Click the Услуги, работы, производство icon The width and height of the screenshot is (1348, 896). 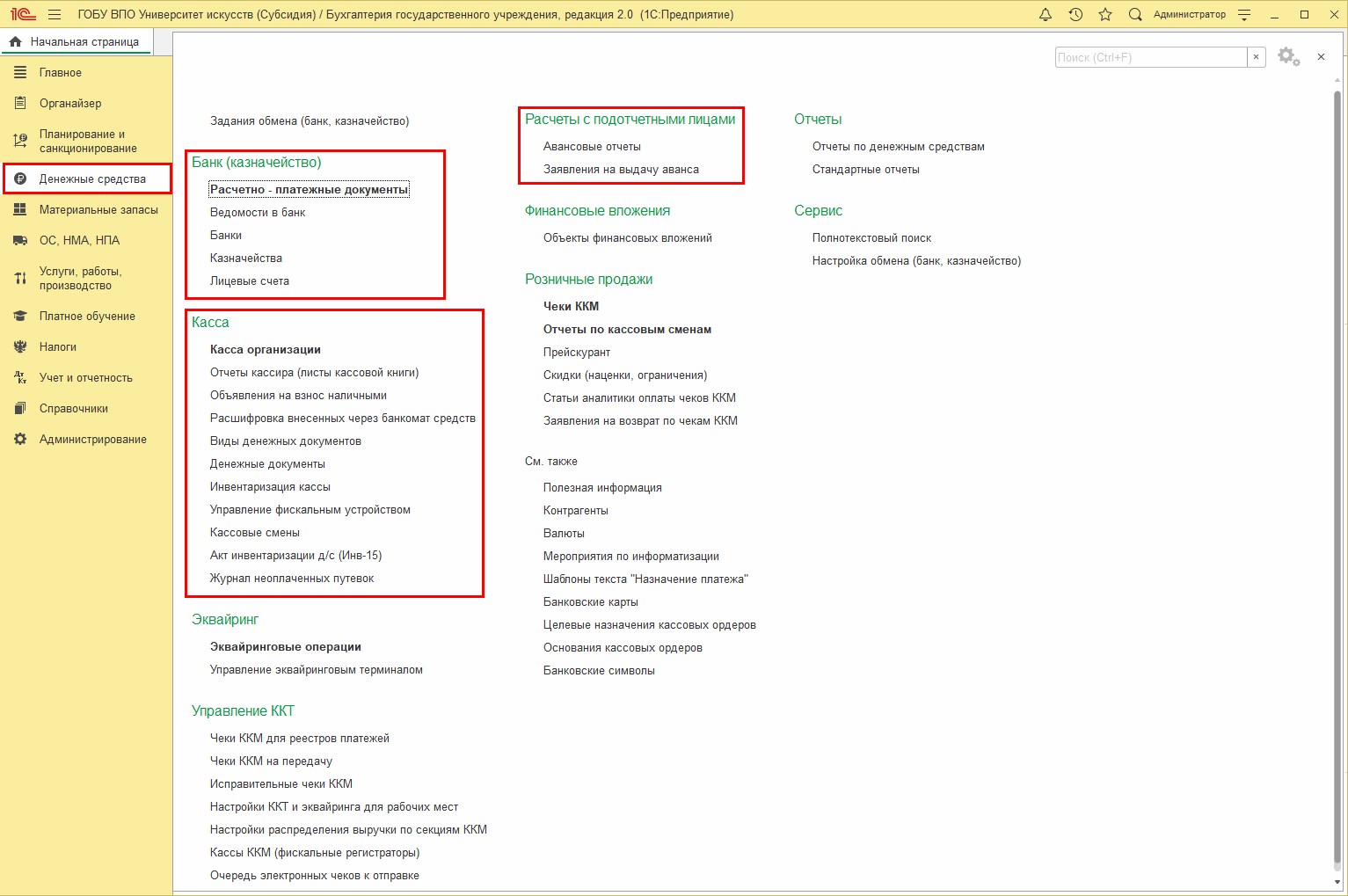[20, 278]
